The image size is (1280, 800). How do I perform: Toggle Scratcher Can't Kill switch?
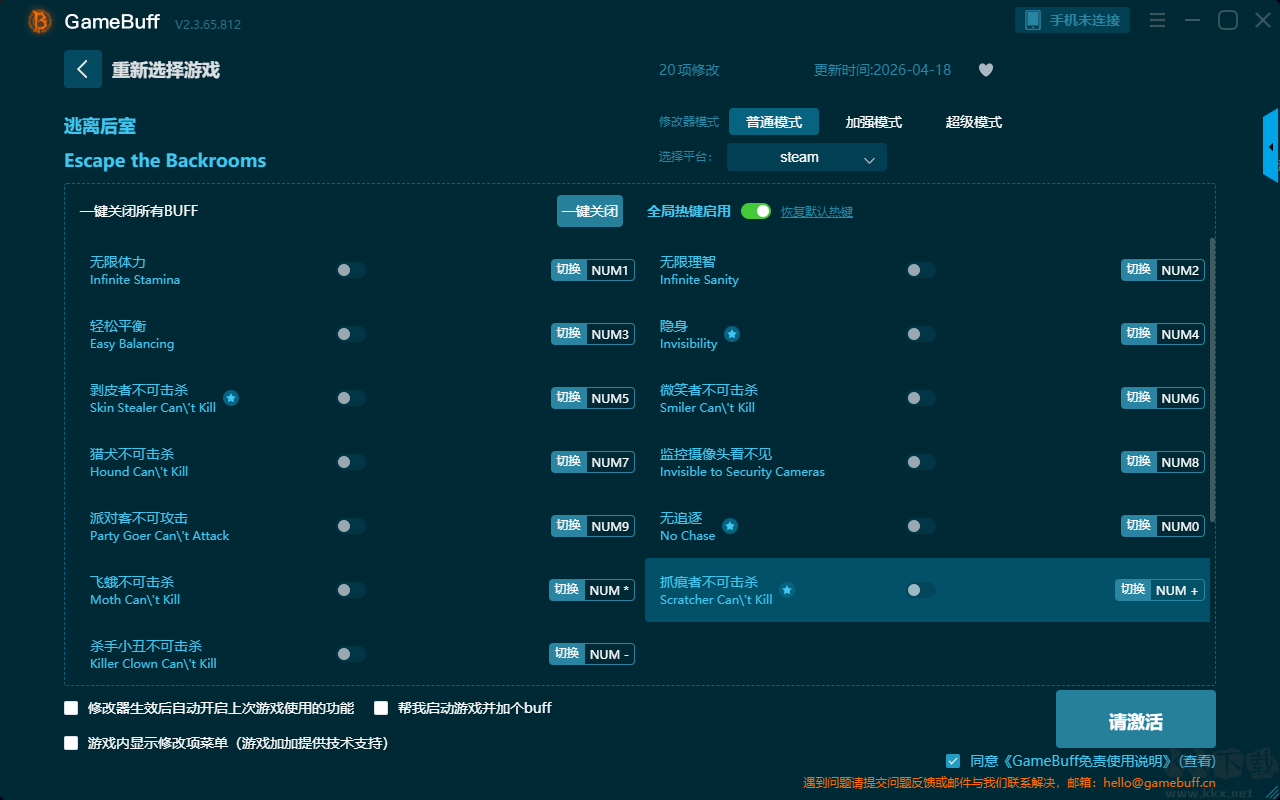[x=921, y=590]
